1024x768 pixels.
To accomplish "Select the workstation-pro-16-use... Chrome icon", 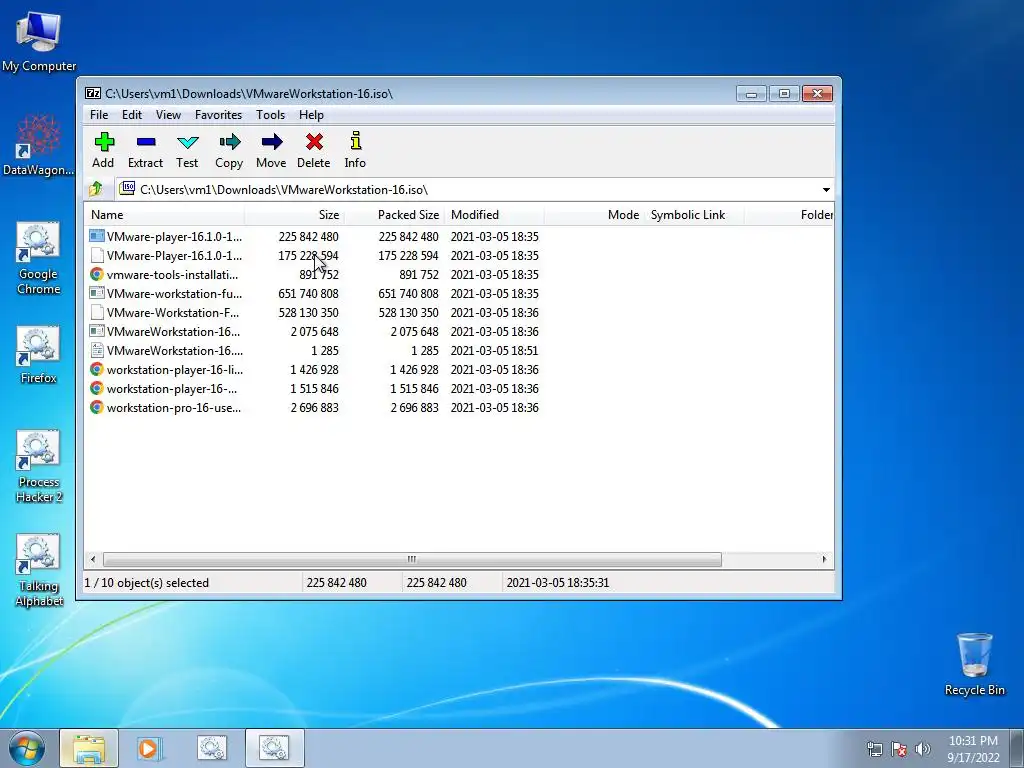I will pyautogui.click(x=97, y=408).
